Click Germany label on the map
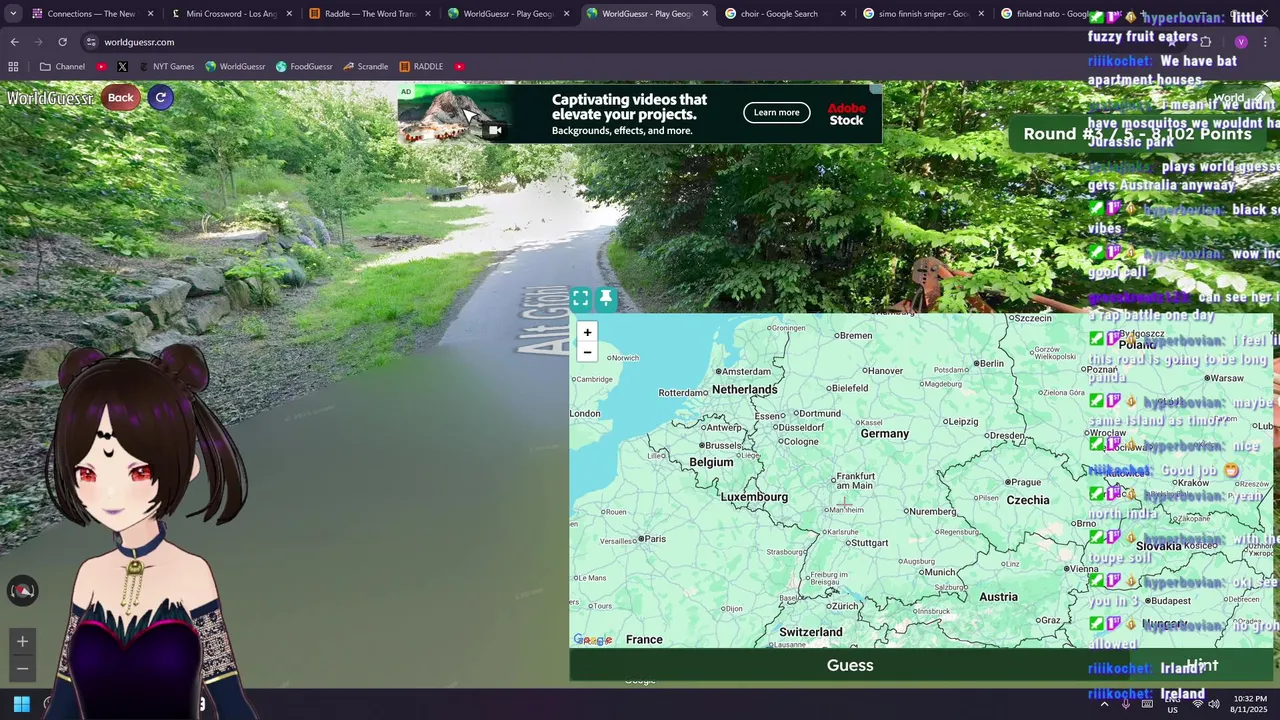 [x=885, y=434]
